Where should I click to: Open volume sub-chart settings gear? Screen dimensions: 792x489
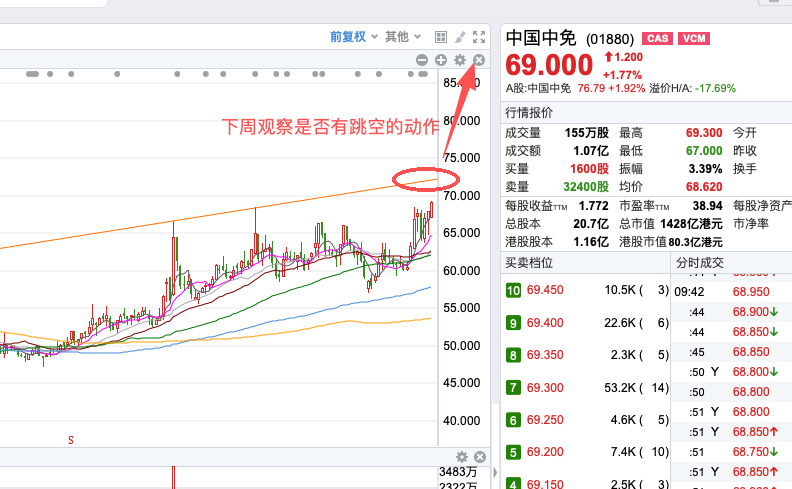tap(462, 457)
